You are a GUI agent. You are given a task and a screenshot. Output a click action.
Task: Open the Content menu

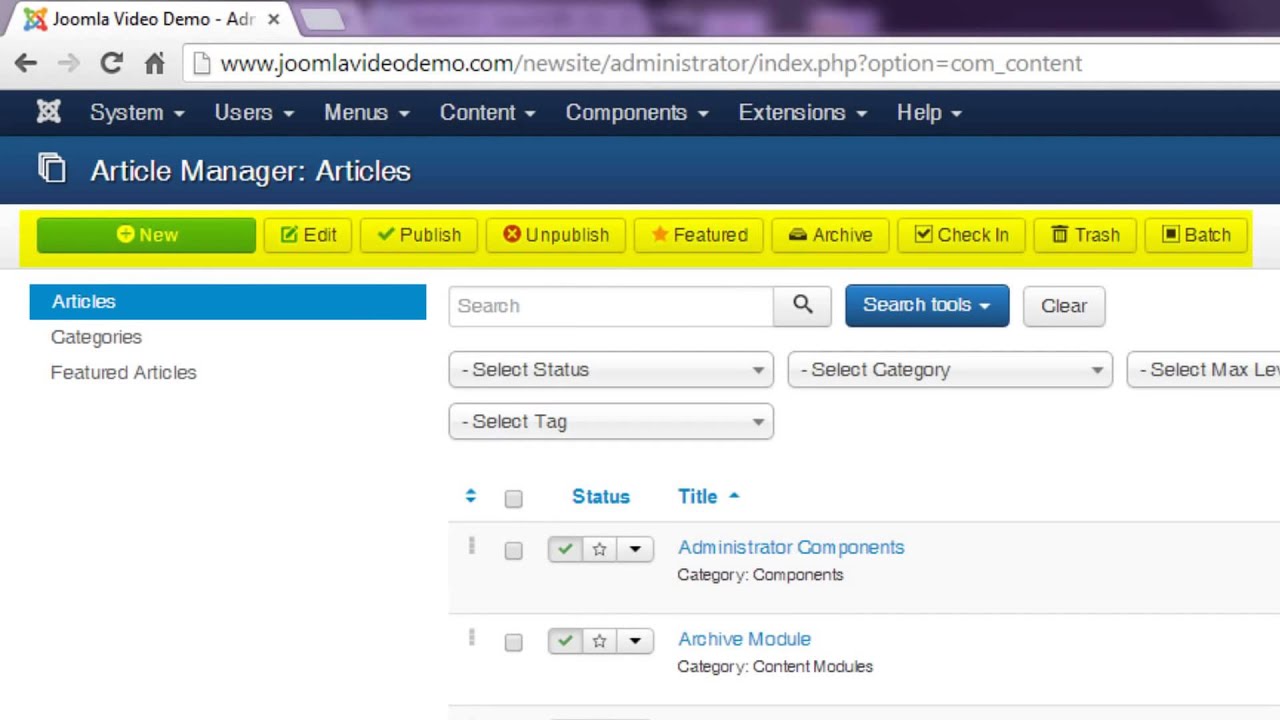(488, 112)
